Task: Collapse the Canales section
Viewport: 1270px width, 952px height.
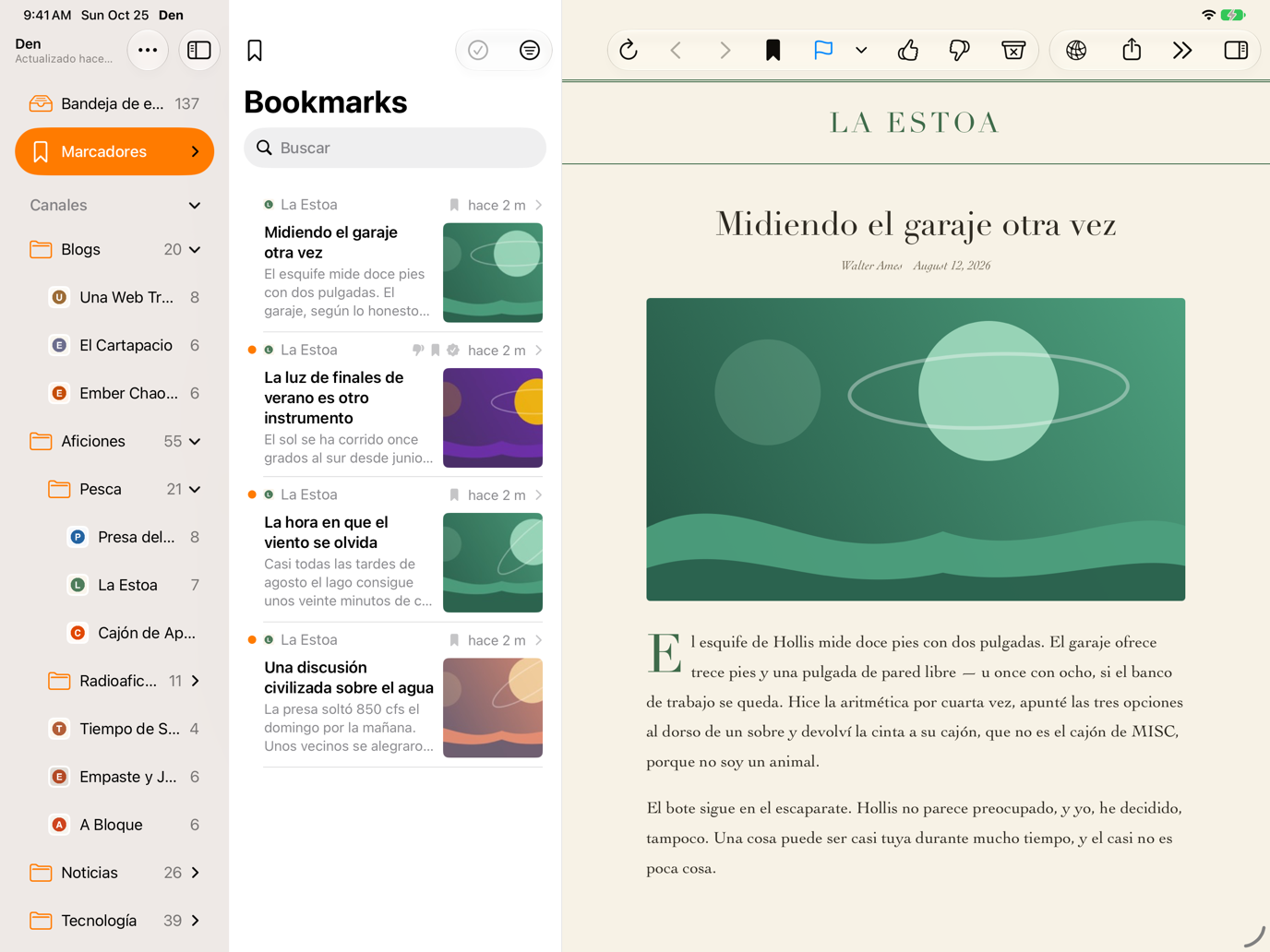Action: (195, 205)
